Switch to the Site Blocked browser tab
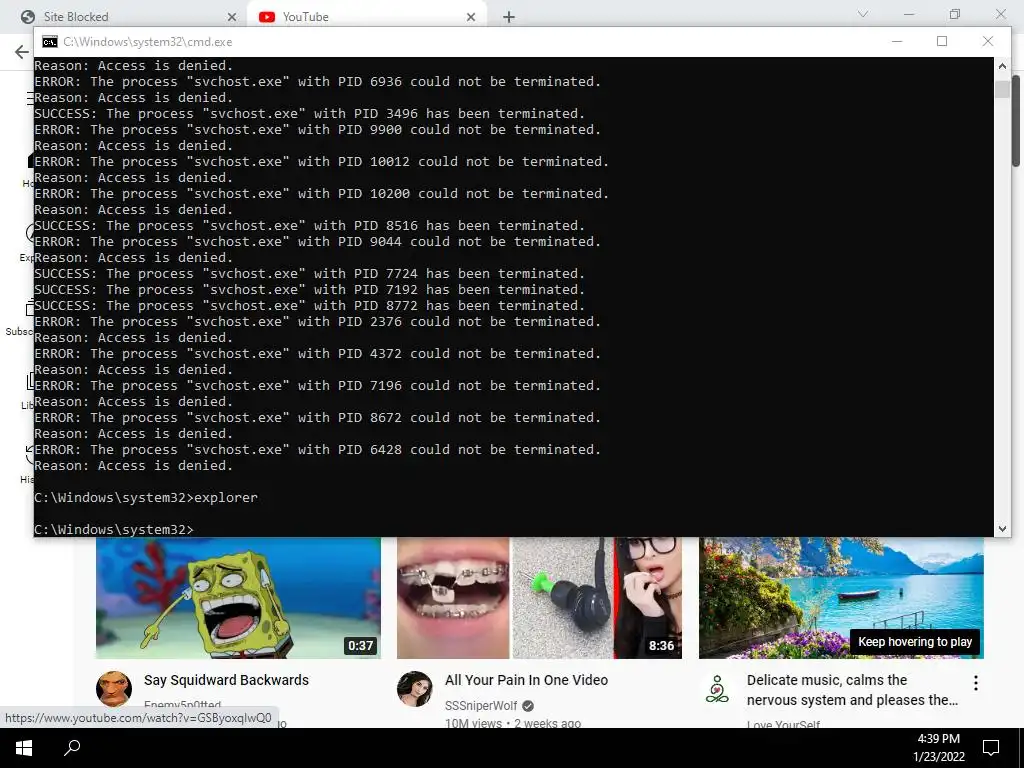 click(x=129, y=16)
